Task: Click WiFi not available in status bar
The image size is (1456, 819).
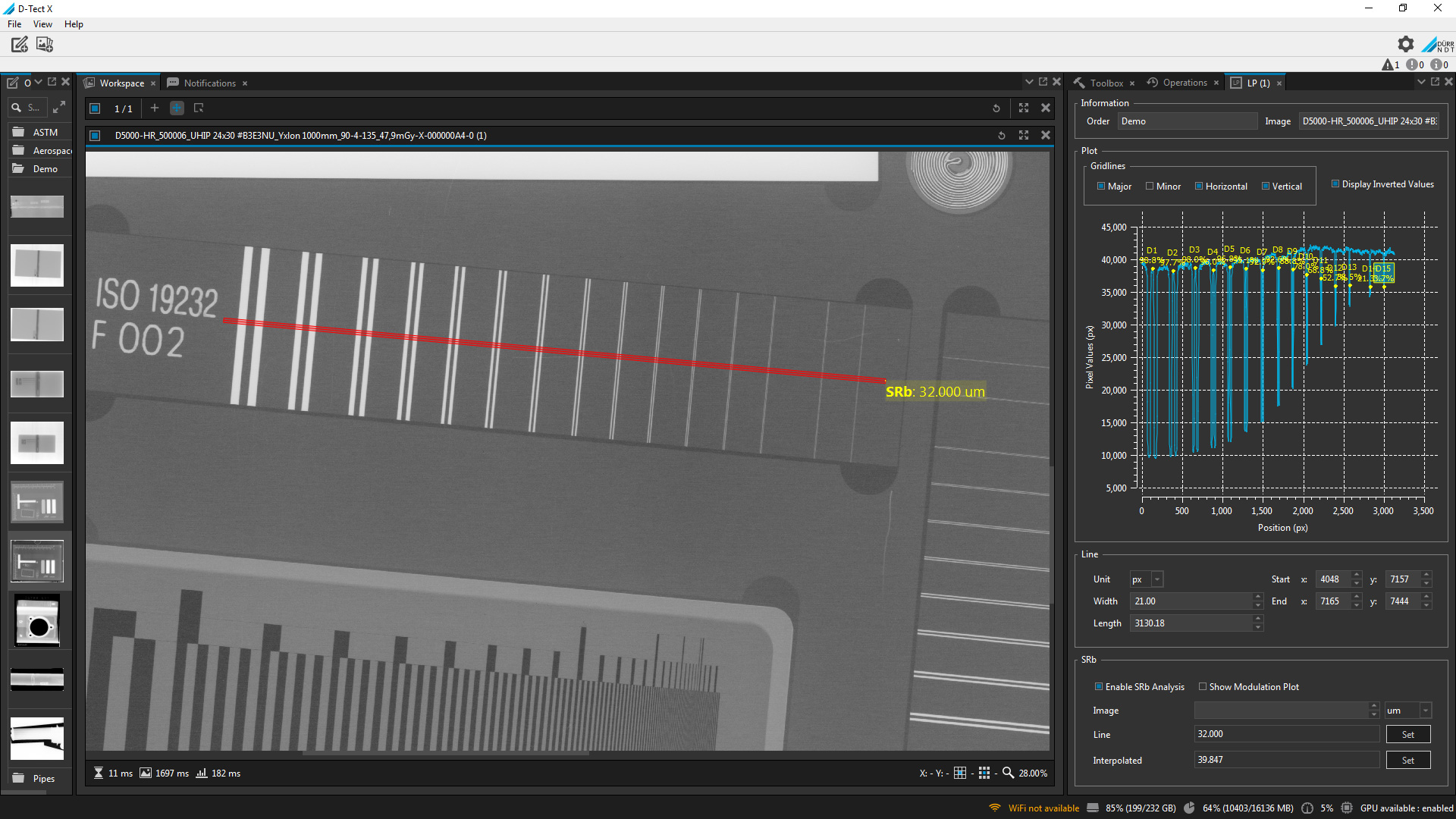Action: point(1043,808)
